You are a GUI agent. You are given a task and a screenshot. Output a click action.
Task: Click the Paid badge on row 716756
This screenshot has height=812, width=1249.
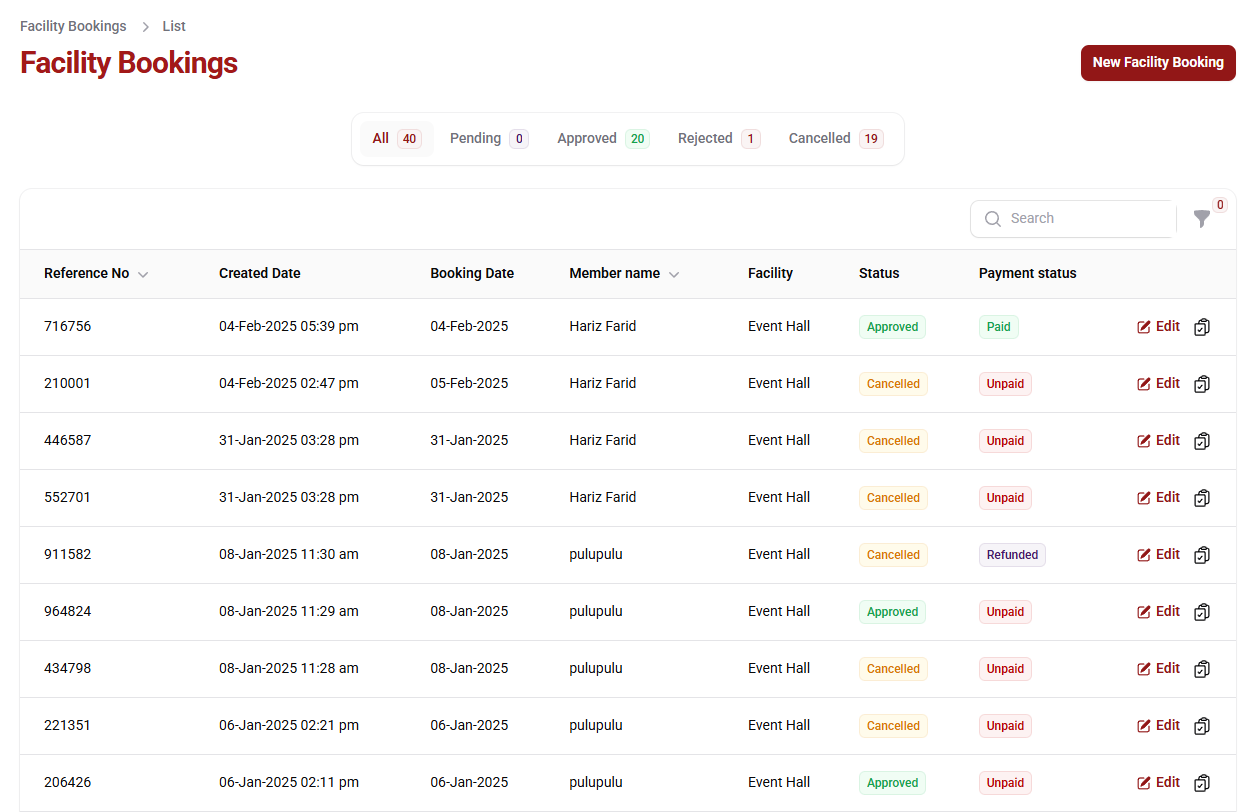[998, 327]
